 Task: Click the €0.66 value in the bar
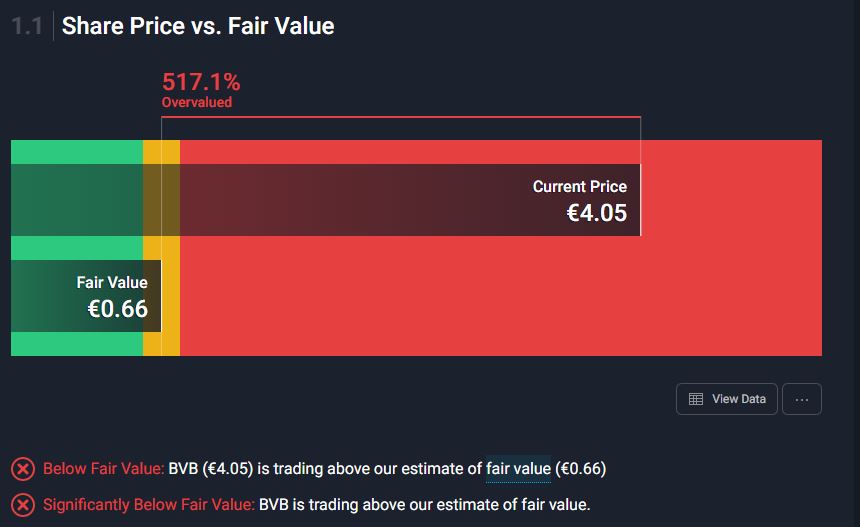117,309
